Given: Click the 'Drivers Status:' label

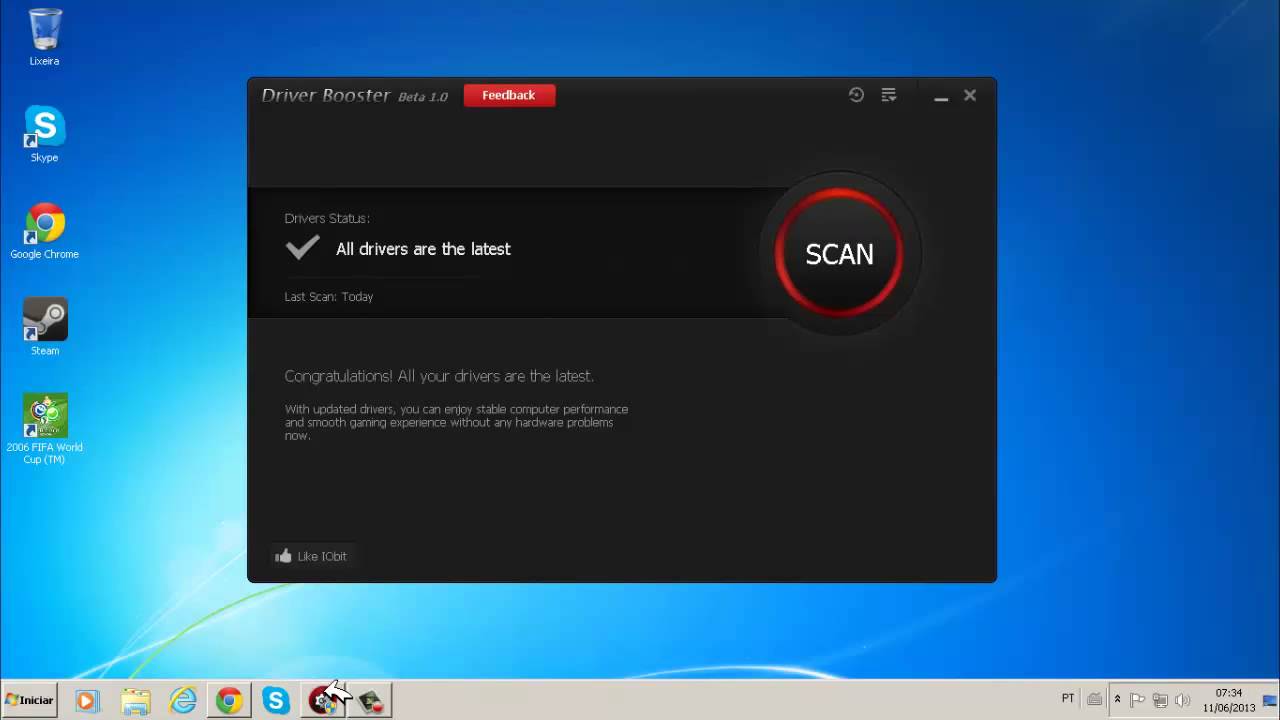Looking at the screenshot, I should click(x=327, y=218).
